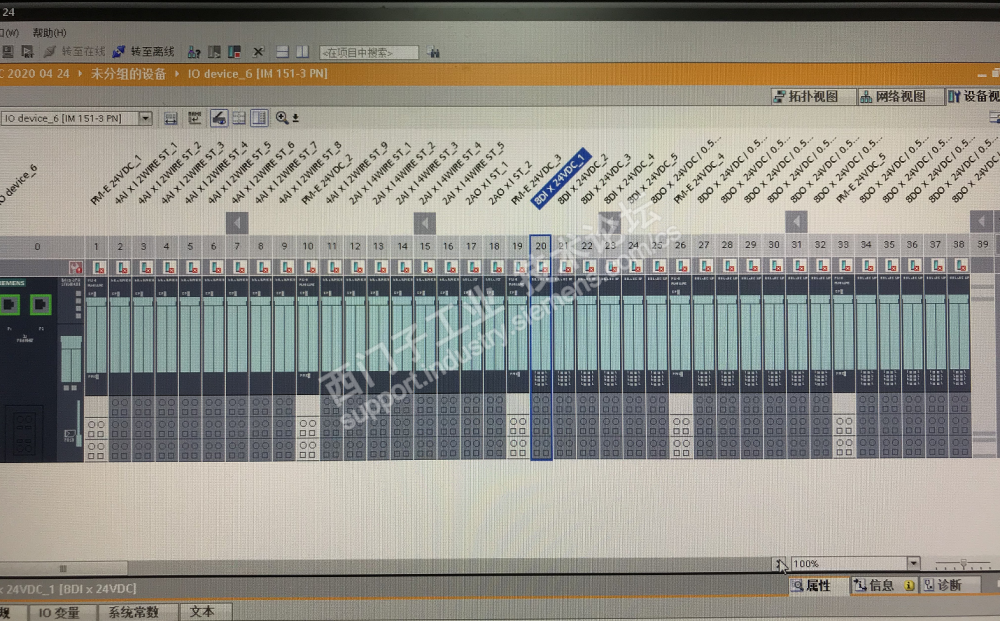The width and height of the screenshot is (1000, 621).
Task: Click the PM-E 24VDC_1 module label
Action: coord(116,180)
